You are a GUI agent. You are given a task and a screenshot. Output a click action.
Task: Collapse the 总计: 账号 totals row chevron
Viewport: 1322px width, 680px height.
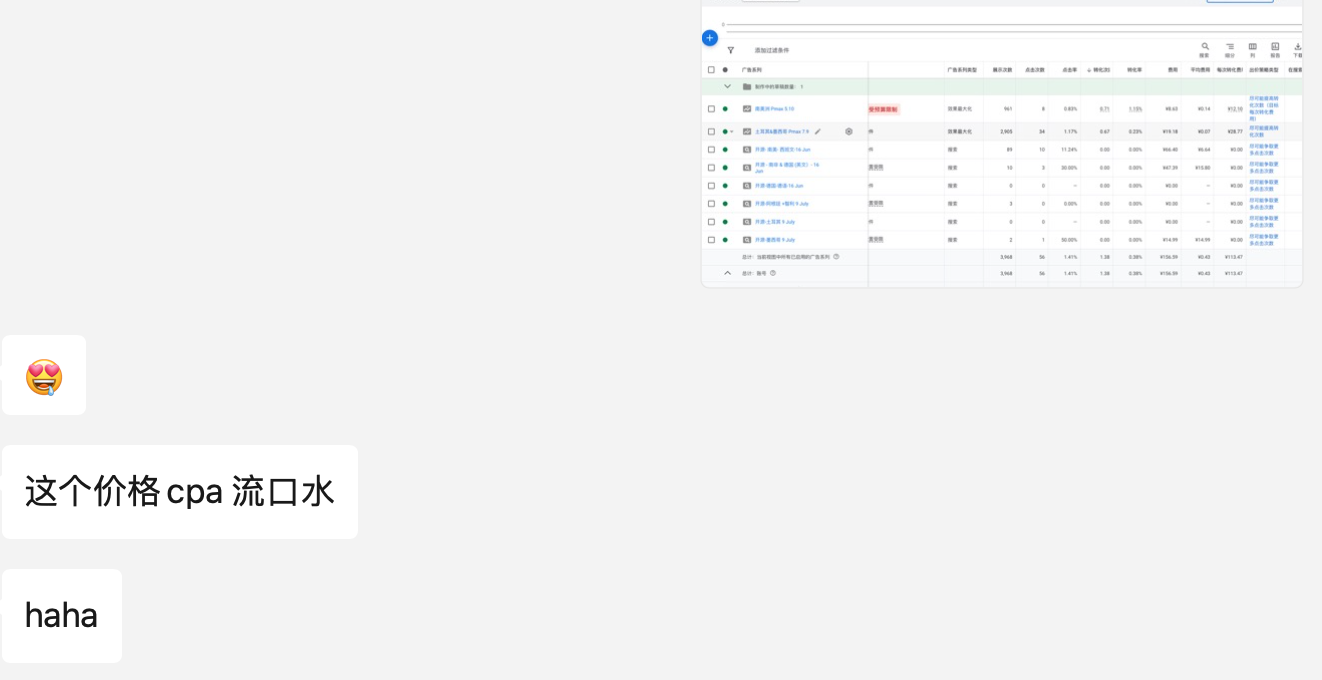727,273
